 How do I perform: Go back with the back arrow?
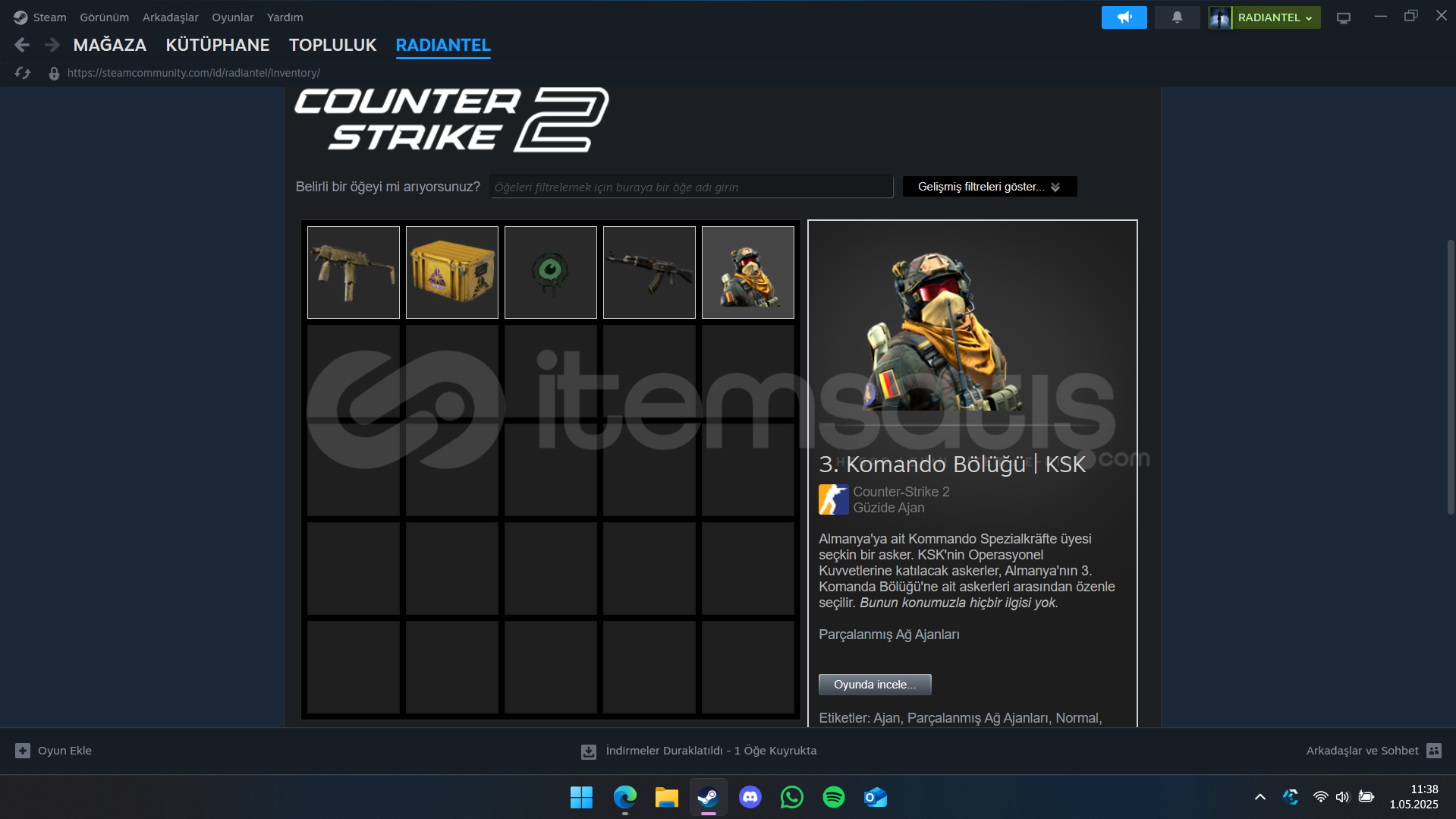pyautogui.click(x=22, y=45)
